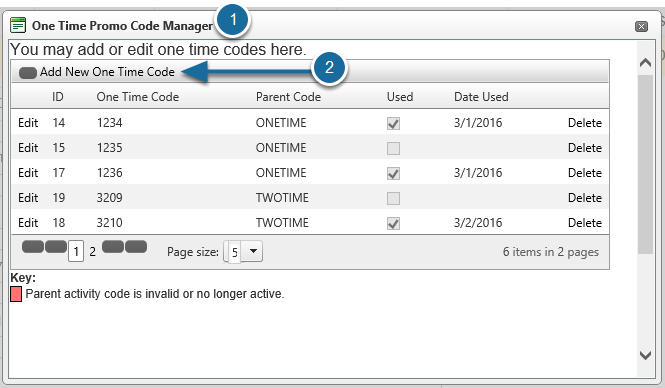Select page 1 in the pager

(76, 251)
